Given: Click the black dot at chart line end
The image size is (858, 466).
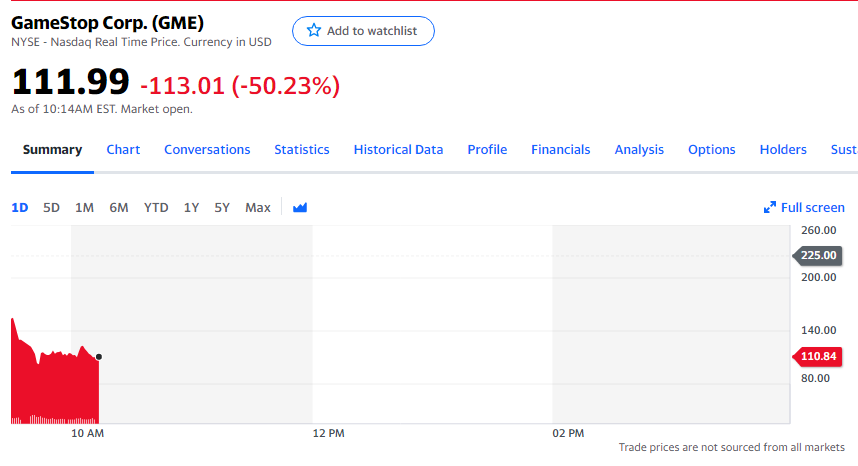Looking at the screenshot, I should click(x=98, y=357).
